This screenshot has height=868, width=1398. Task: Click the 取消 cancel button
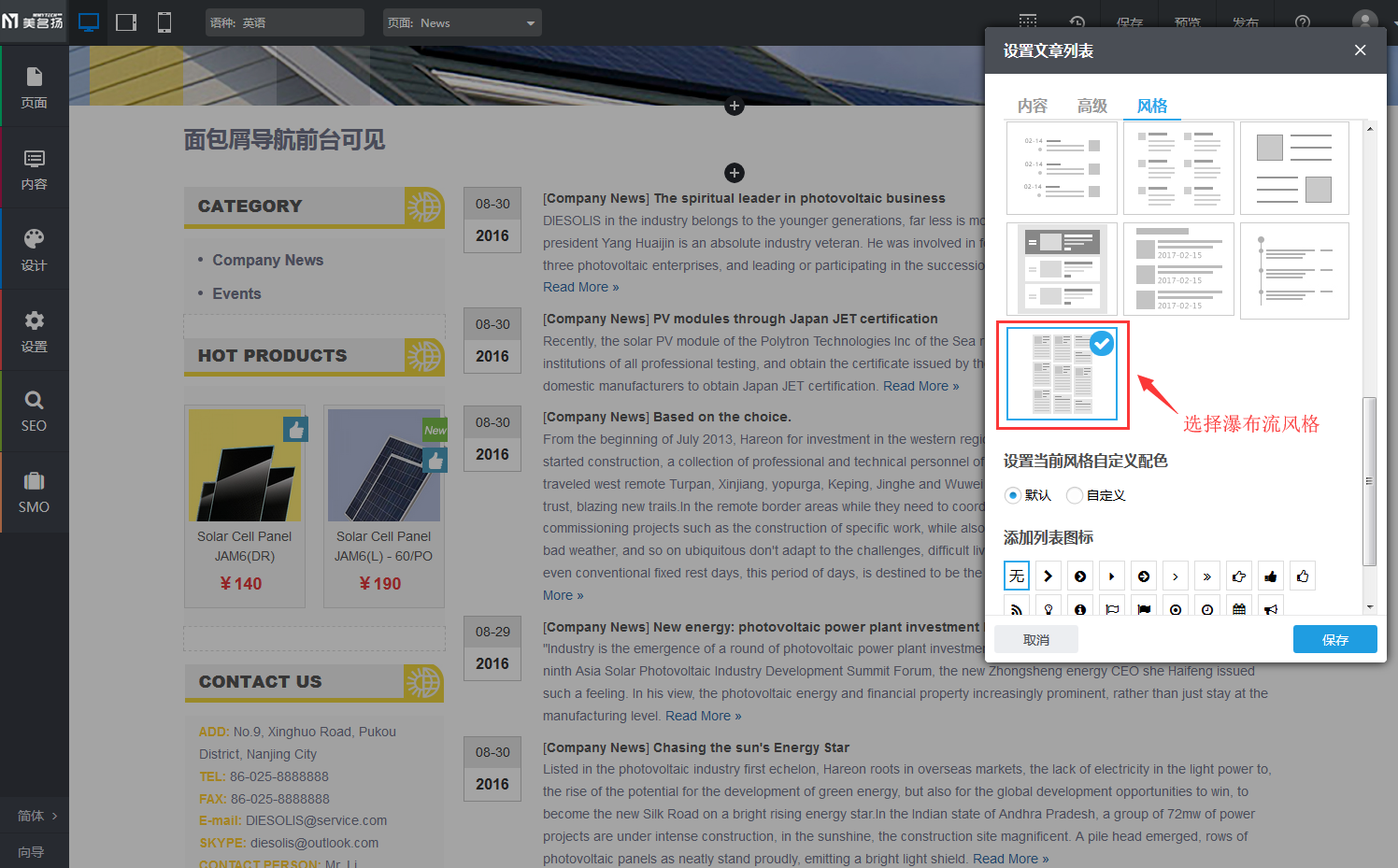pyautogui.click(x=1035, y=639)
